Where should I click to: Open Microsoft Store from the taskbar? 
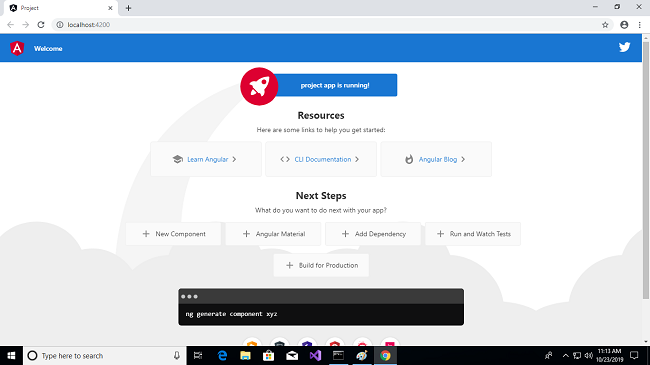269,355
